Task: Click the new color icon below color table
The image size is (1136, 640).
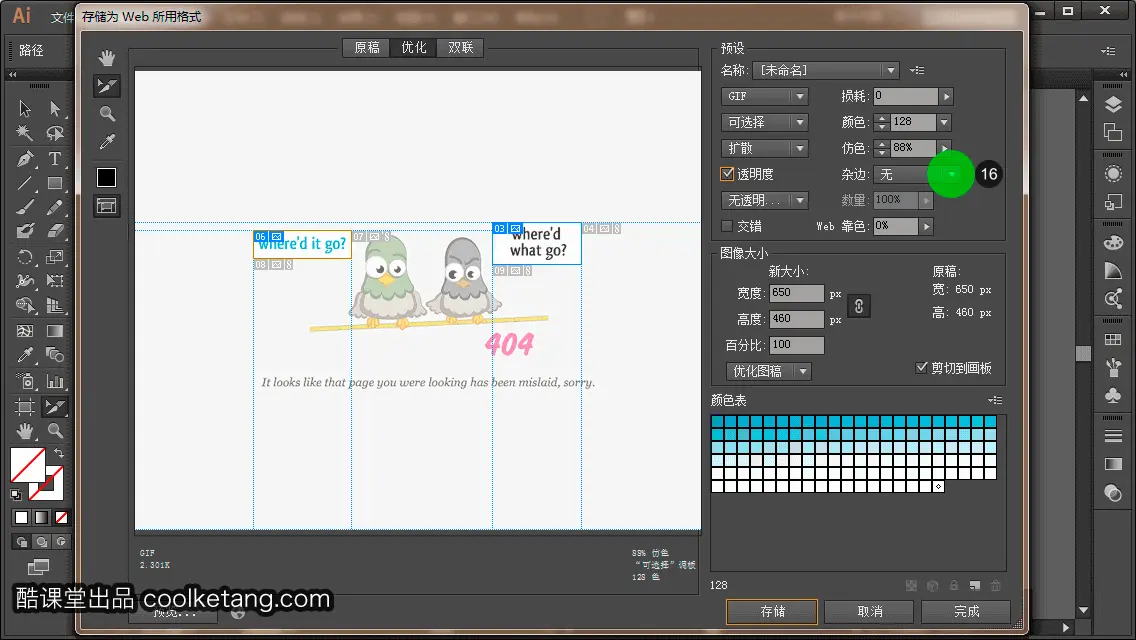Action: pyautogui.click(x=974, y=586)
